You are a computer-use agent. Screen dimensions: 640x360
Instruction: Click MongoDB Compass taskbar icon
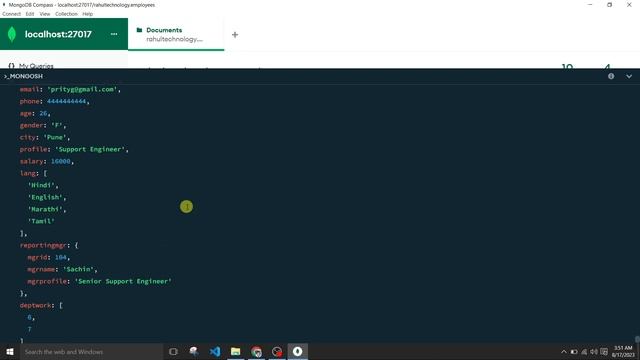pyautogui.click(x=298, y=351)
